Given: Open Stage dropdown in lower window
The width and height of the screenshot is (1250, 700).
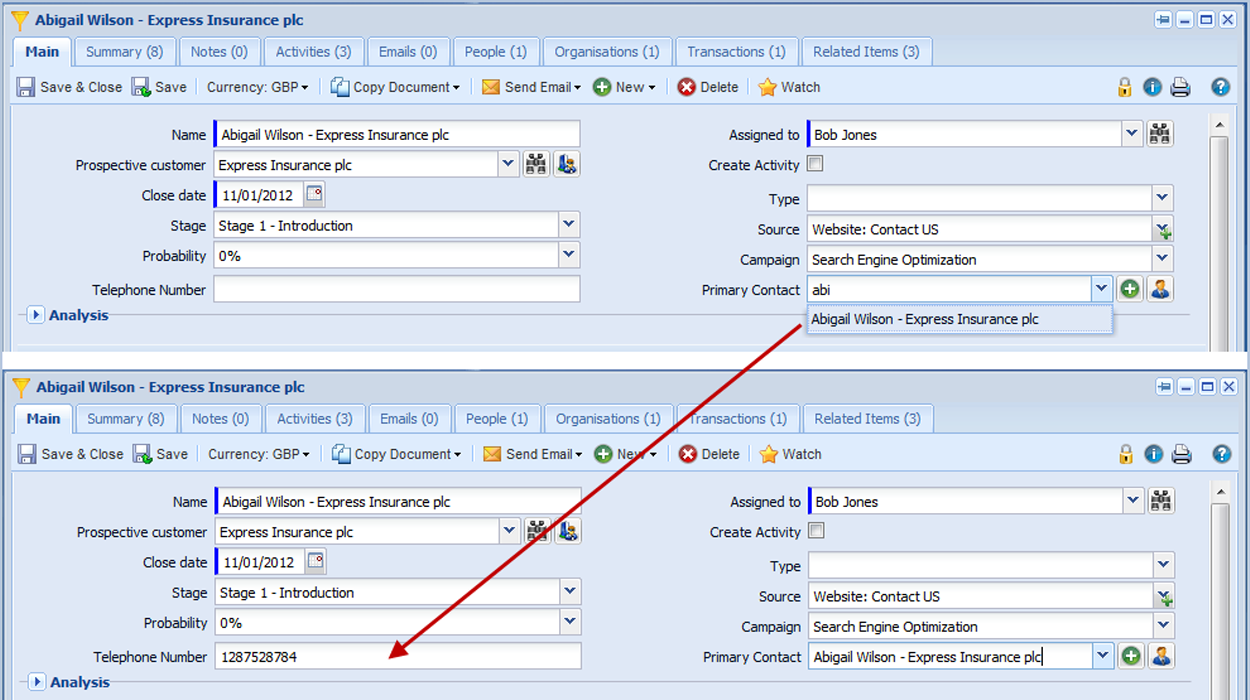Looking at the screenshot, I should pyautogui.click(x=570, y=592).
